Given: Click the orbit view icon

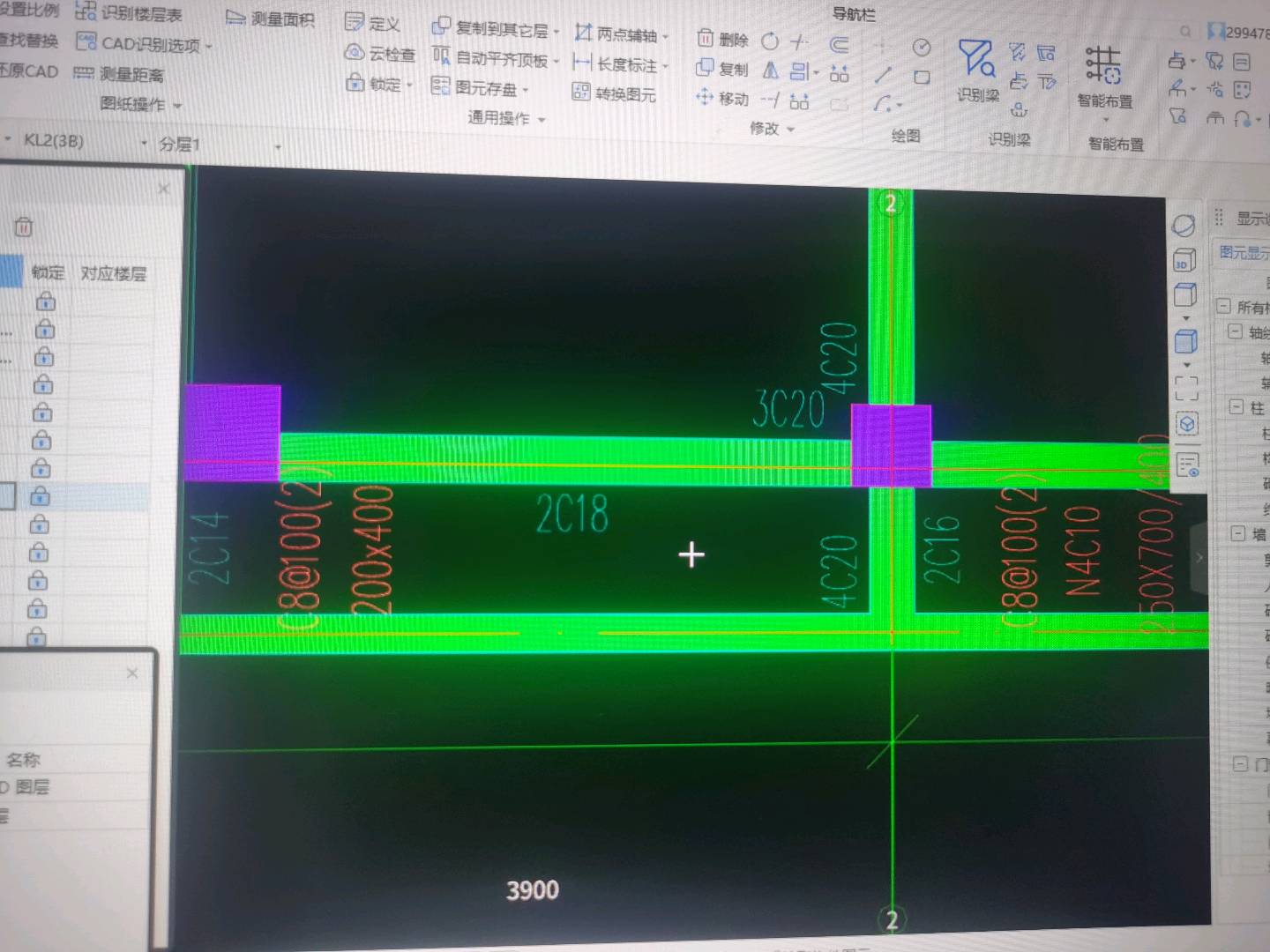Looking at the screenshot, I should pos(1183,226).
